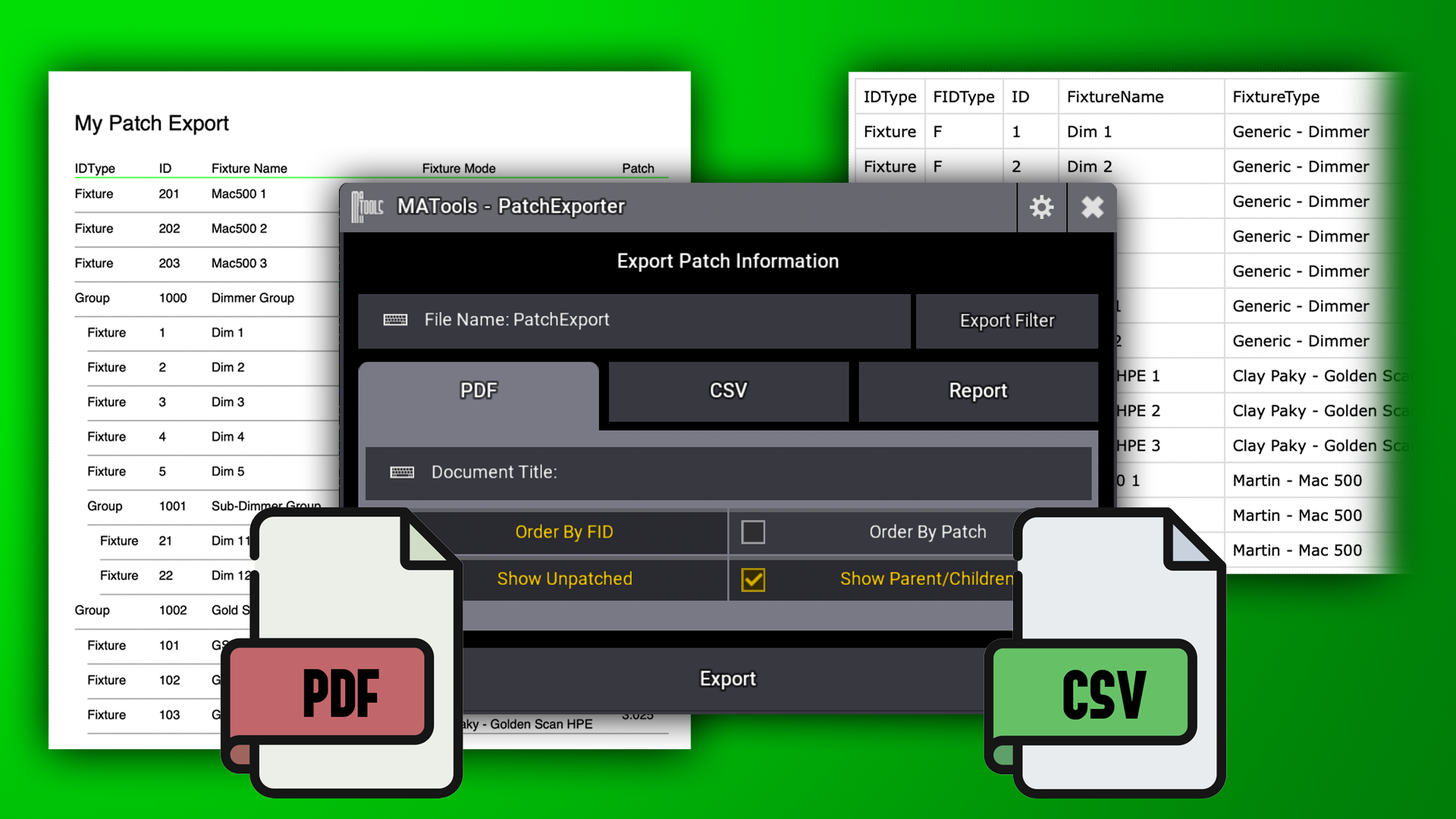
Task: Click Mac500 2 row in PDF preview
Action: (x=206, y=229)
